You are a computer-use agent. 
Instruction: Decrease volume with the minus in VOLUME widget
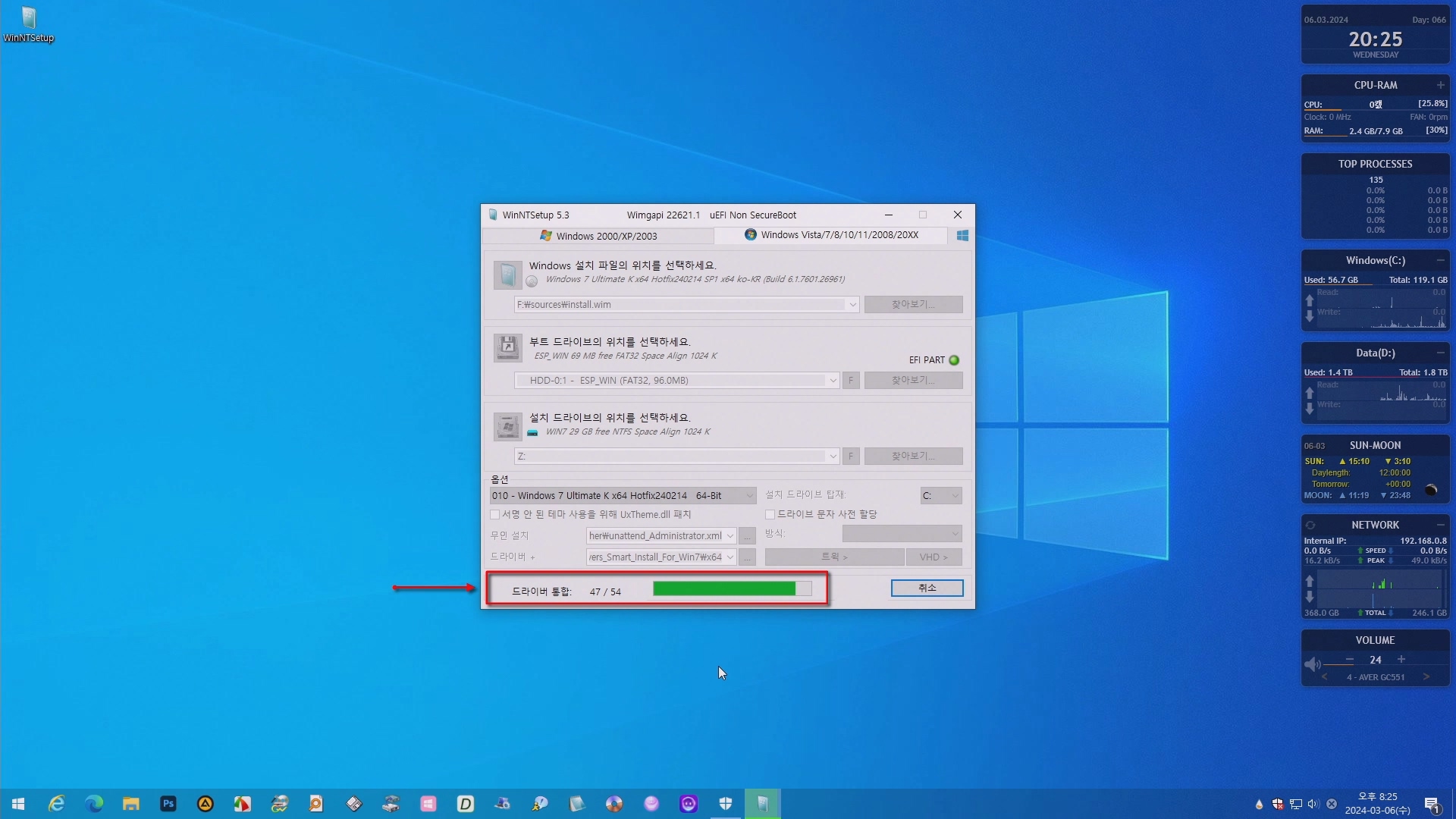pyautogui.click(x=1350, y=660)
